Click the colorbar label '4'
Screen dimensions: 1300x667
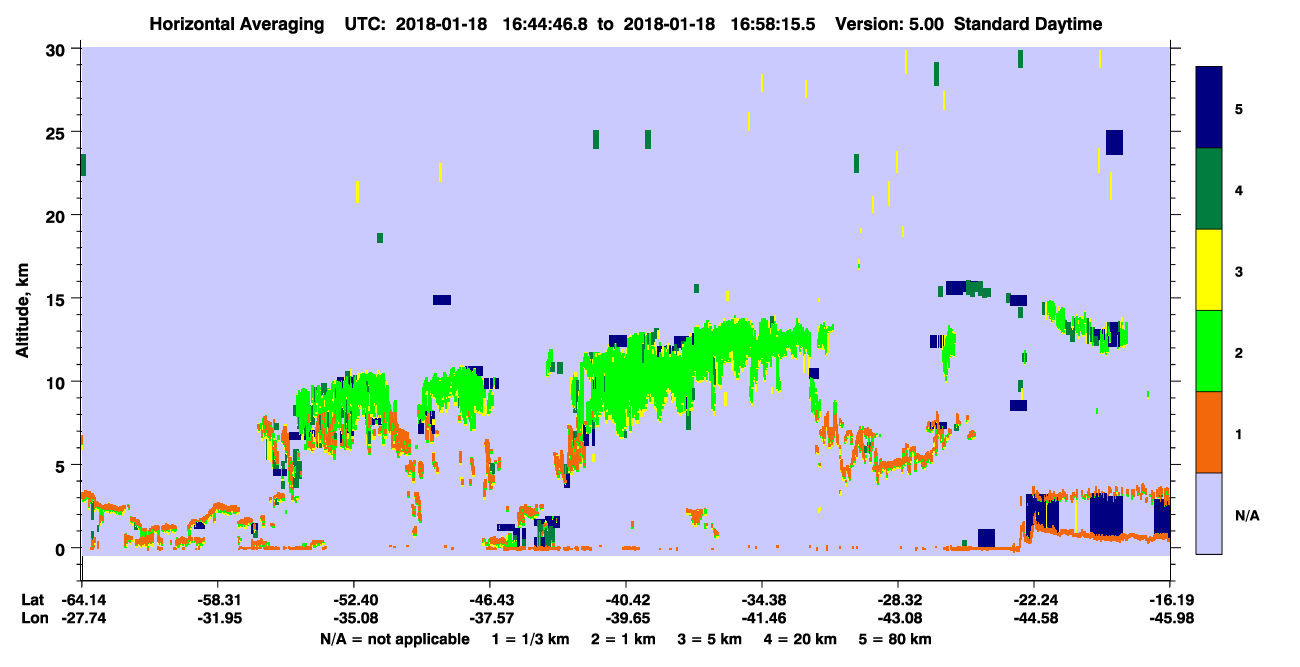(x=1239, y=189)
